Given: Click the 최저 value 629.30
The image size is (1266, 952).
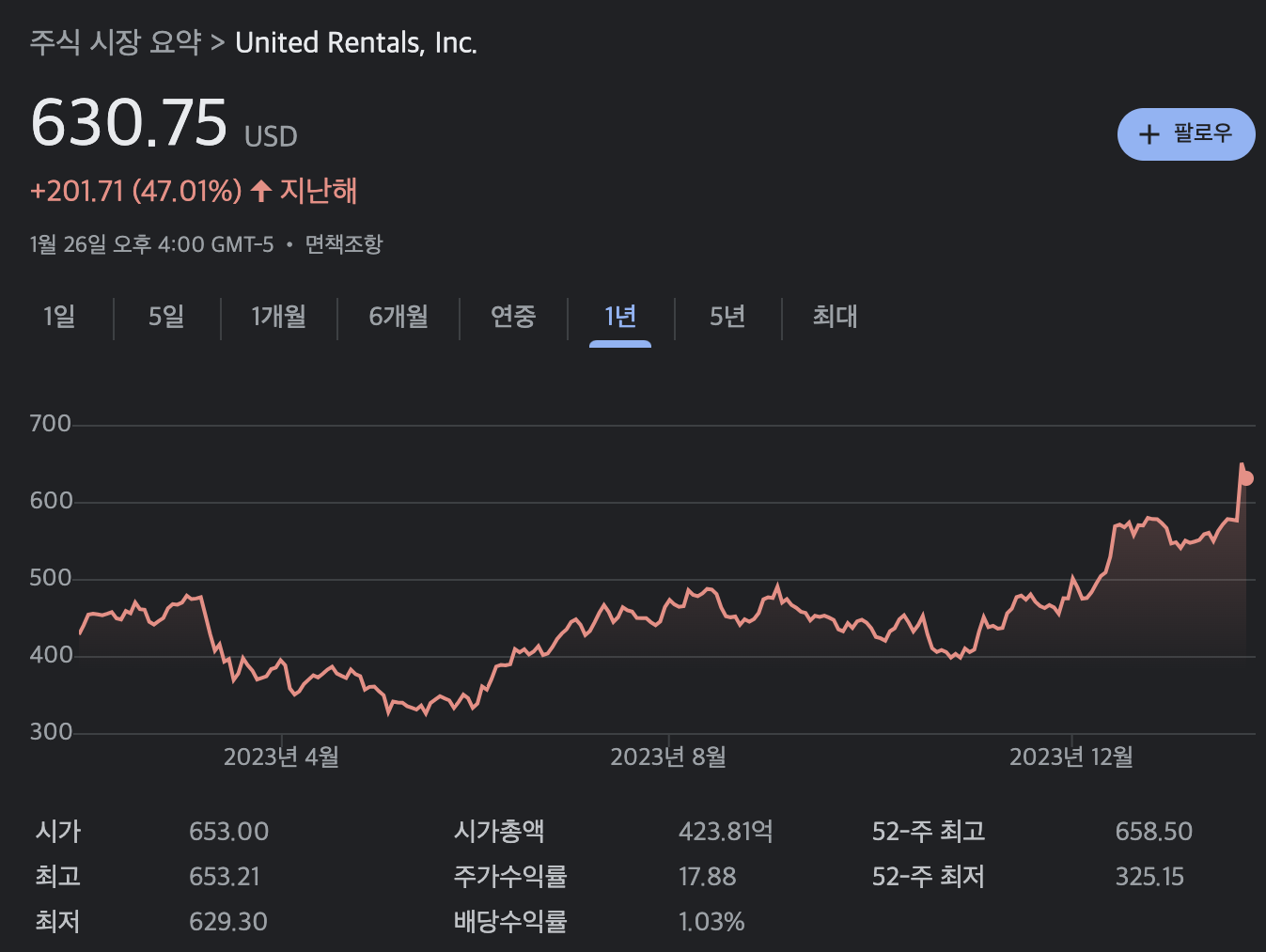Looking at the screenshot, I should coord(228,922).
